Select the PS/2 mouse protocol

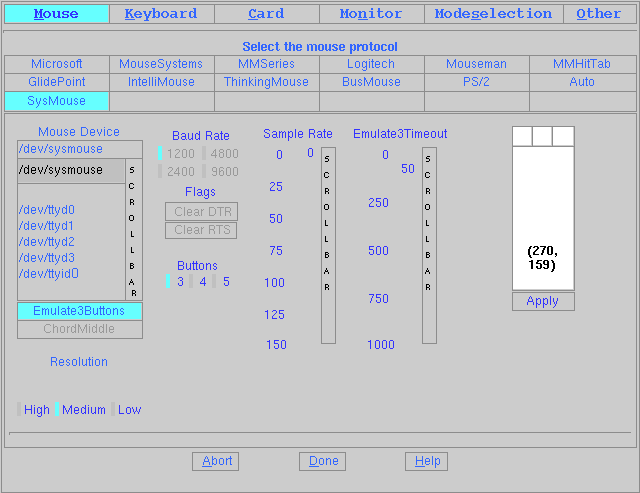click(x=476, y=82)
